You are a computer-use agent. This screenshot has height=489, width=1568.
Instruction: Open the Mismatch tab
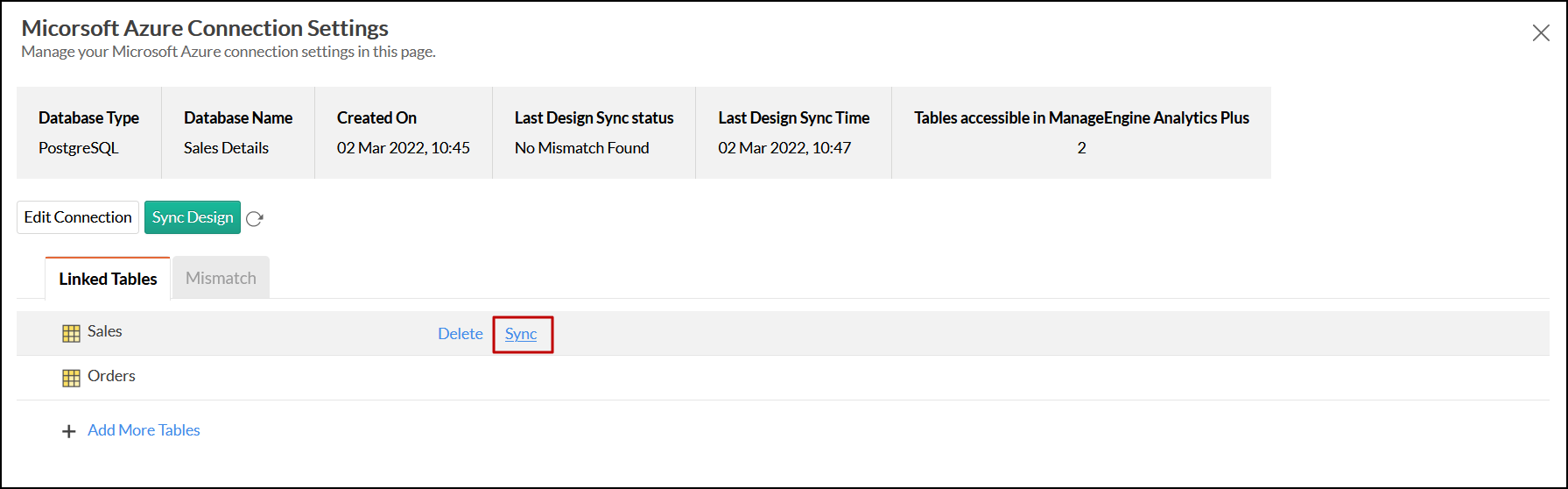(221, 278)
